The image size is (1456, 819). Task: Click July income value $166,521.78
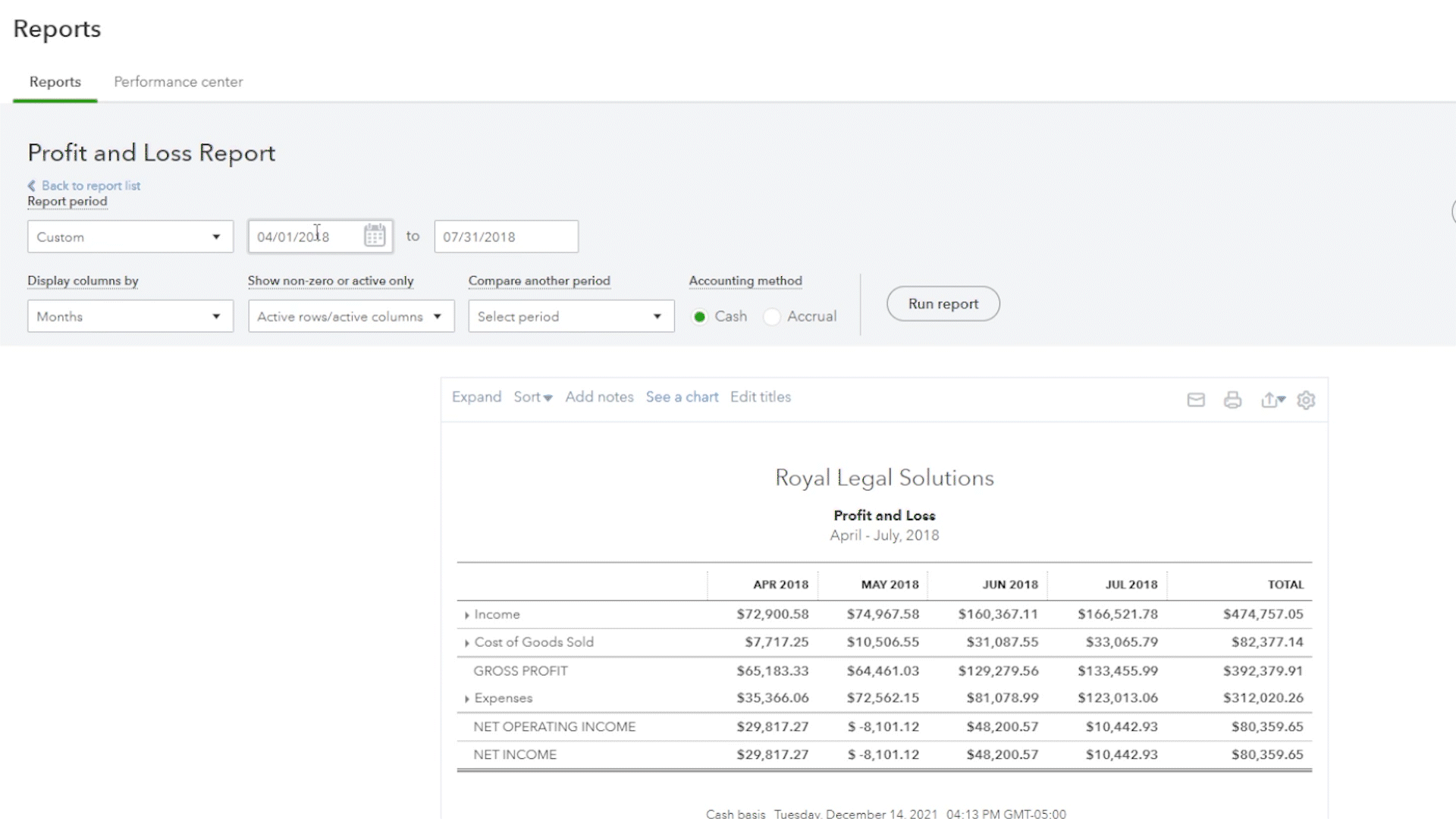point(1118,614)
